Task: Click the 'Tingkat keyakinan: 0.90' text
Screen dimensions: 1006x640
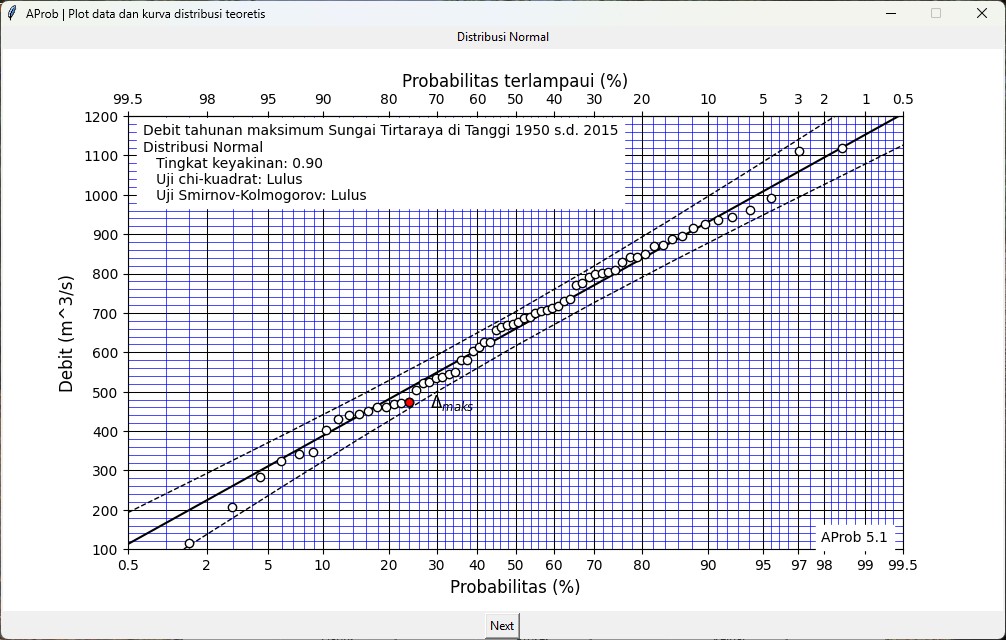Action: point(239,163)
